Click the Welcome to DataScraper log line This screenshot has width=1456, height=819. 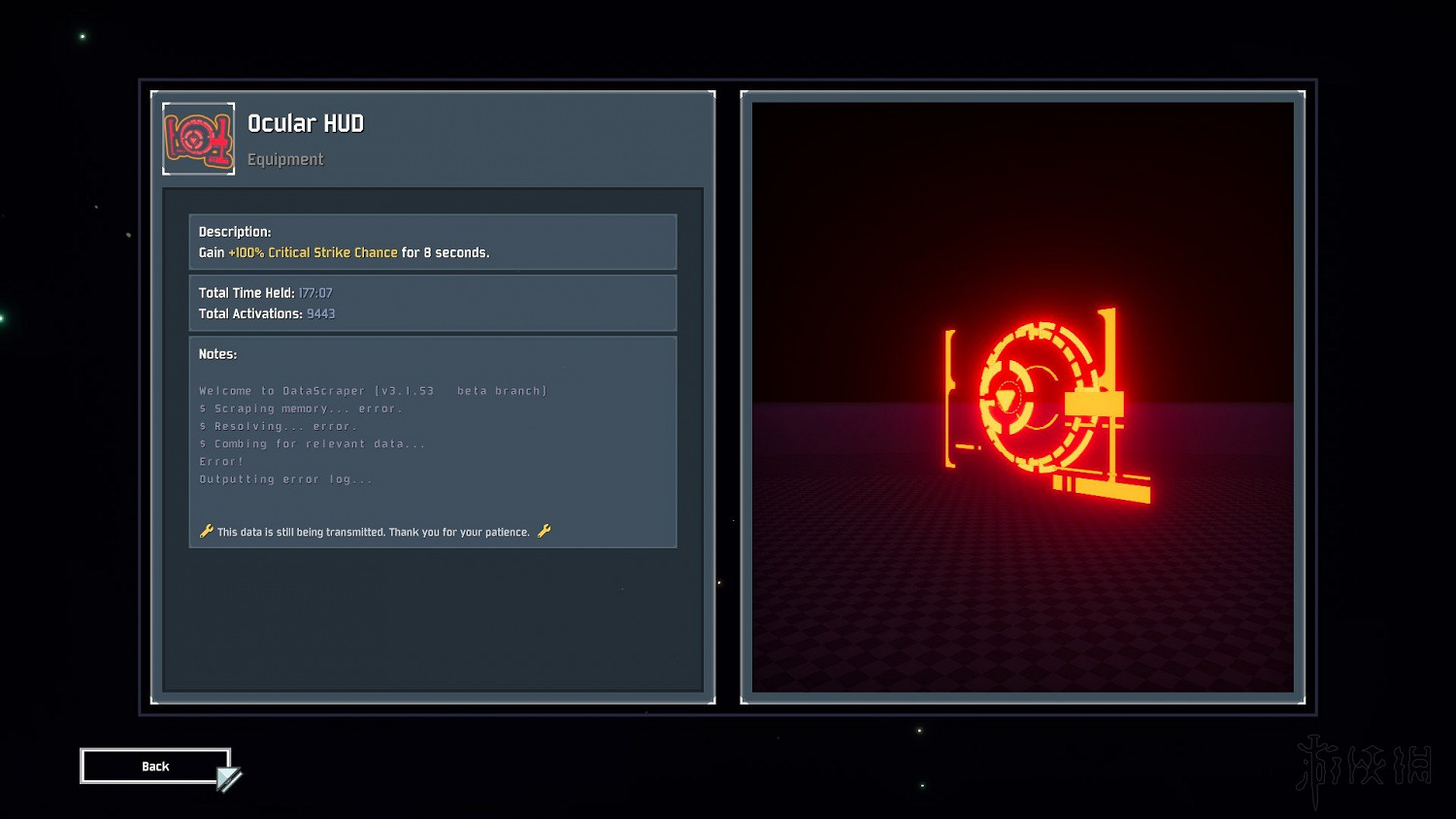coord(373,391)
